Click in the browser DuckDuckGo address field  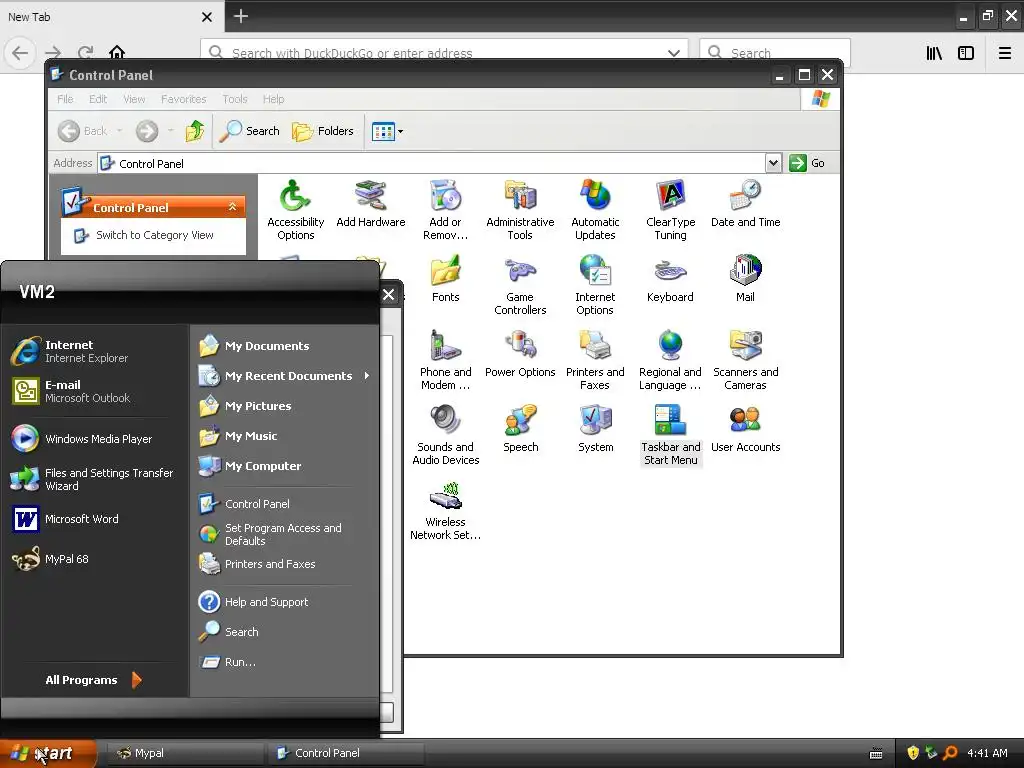445,53
